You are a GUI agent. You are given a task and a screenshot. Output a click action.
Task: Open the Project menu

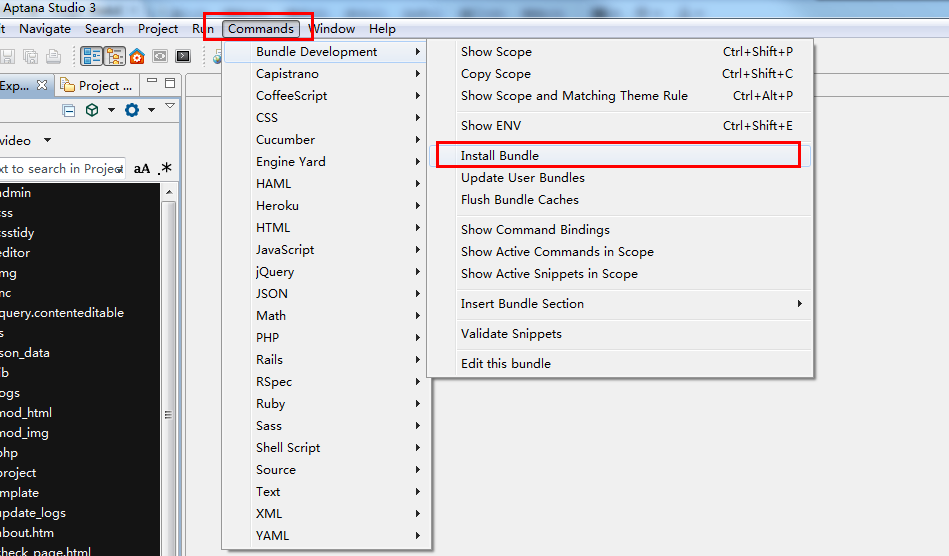click(x=158, y=29)
